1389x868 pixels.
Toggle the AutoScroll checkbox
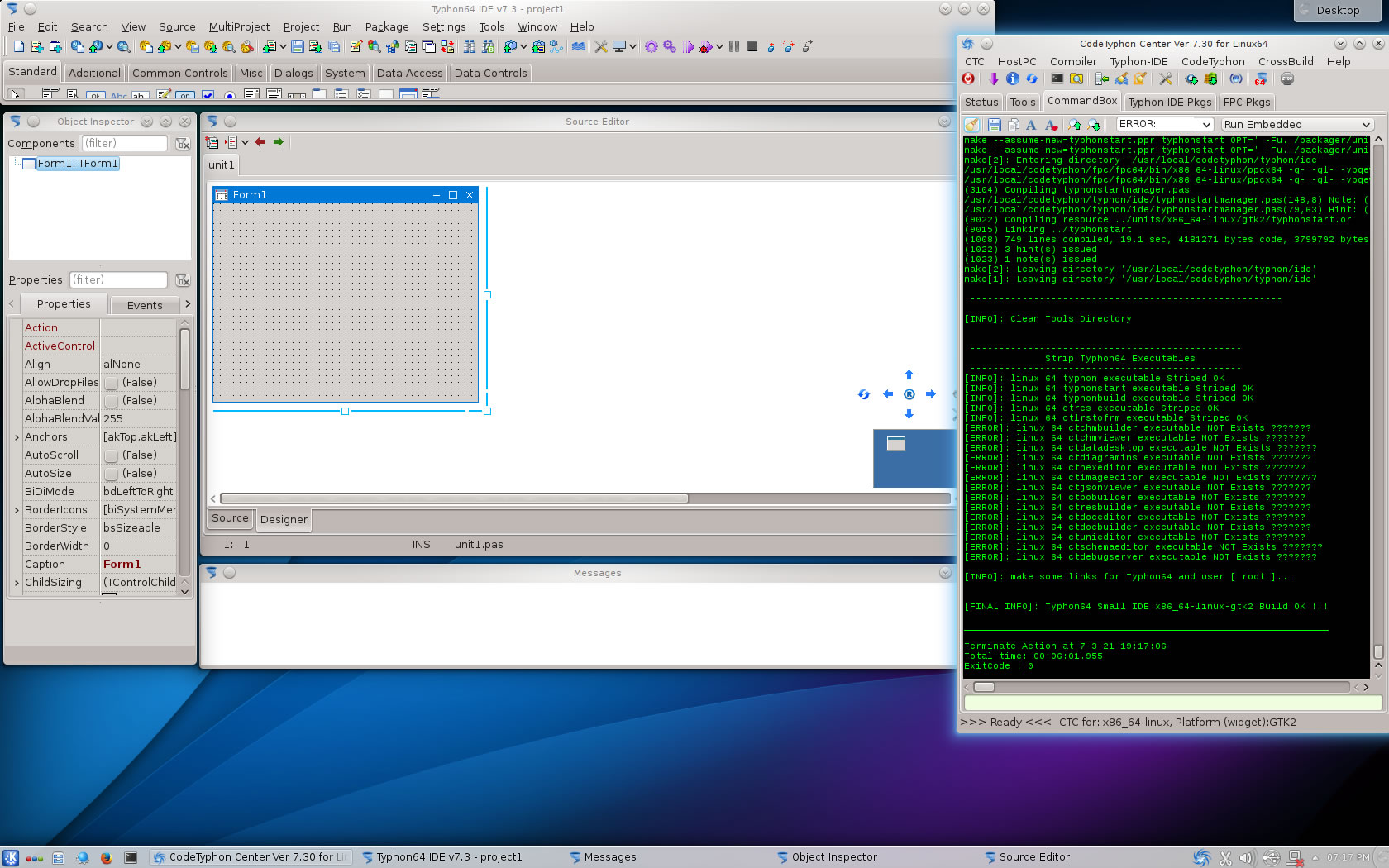tap(111, 455)
